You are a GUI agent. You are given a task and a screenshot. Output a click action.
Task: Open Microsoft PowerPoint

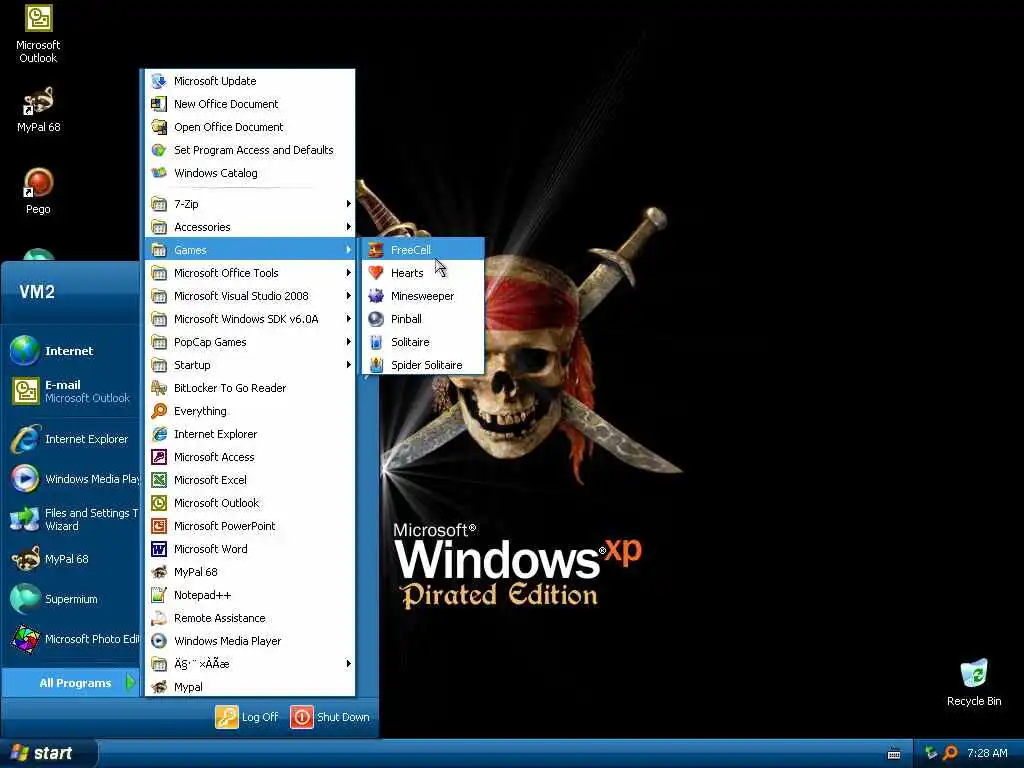coord(250,526)
